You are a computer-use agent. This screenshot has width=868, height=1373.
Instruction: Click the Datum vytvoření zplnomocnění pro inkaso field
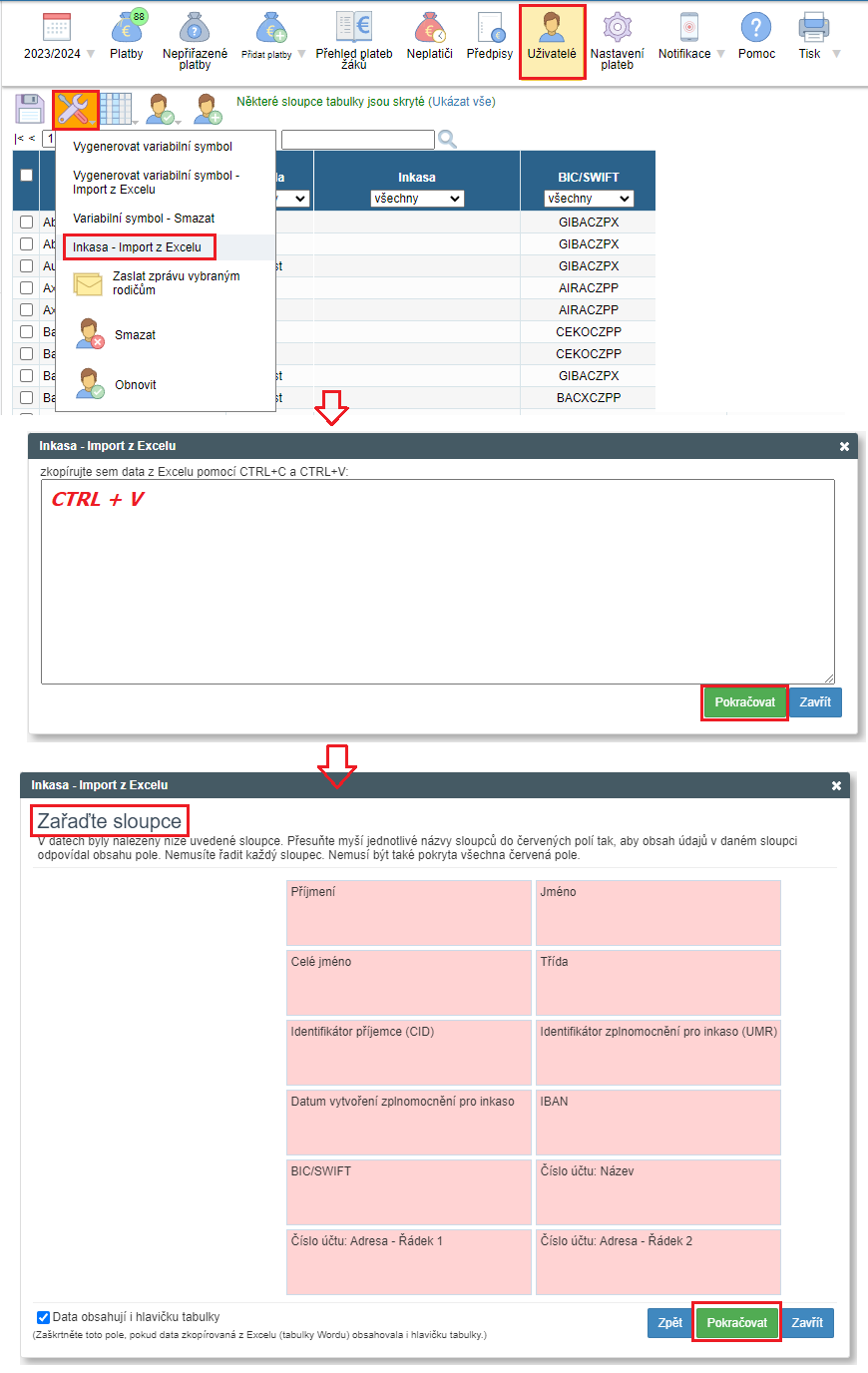click(x=409, y=1123)
